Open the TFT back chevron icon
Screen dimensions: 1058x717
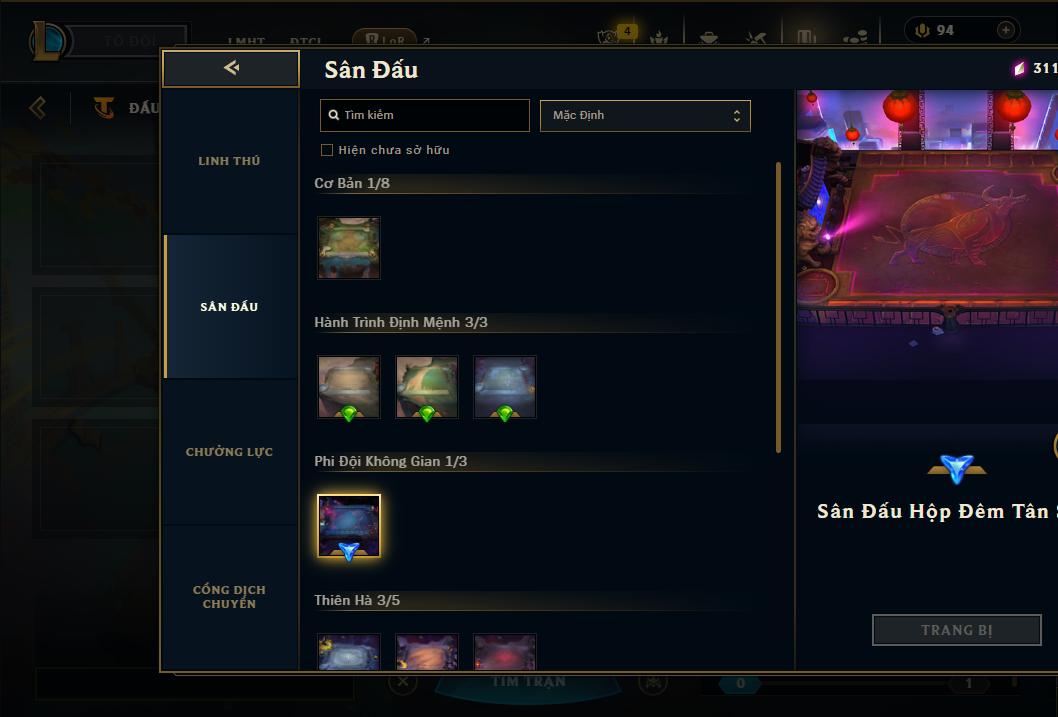(x=38, y=107)
